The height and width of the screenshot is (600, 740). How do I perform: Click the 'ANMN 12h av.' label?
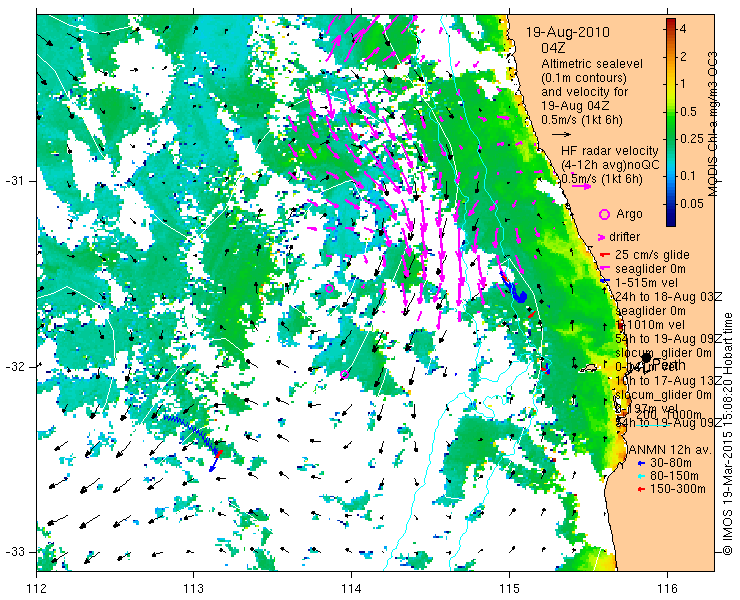click(x=670, y=450)
